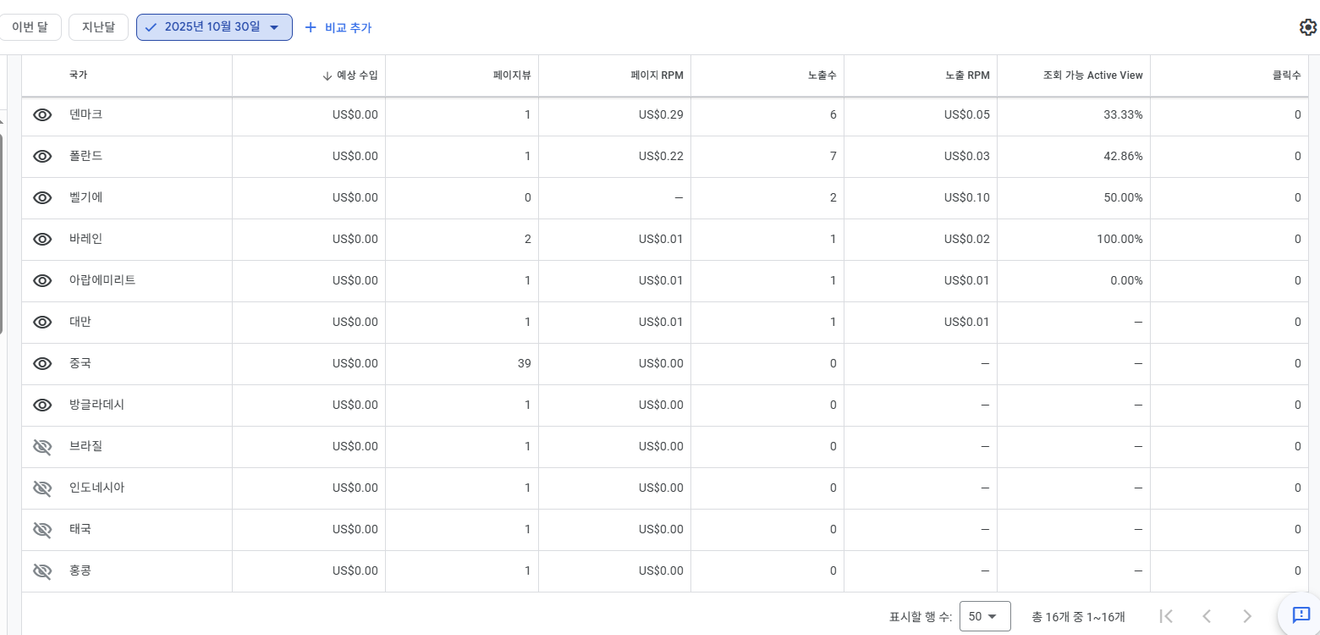Screen dimensions: 1320x635
Task: Go to the next page arrow
Action: pos(1247,616)
